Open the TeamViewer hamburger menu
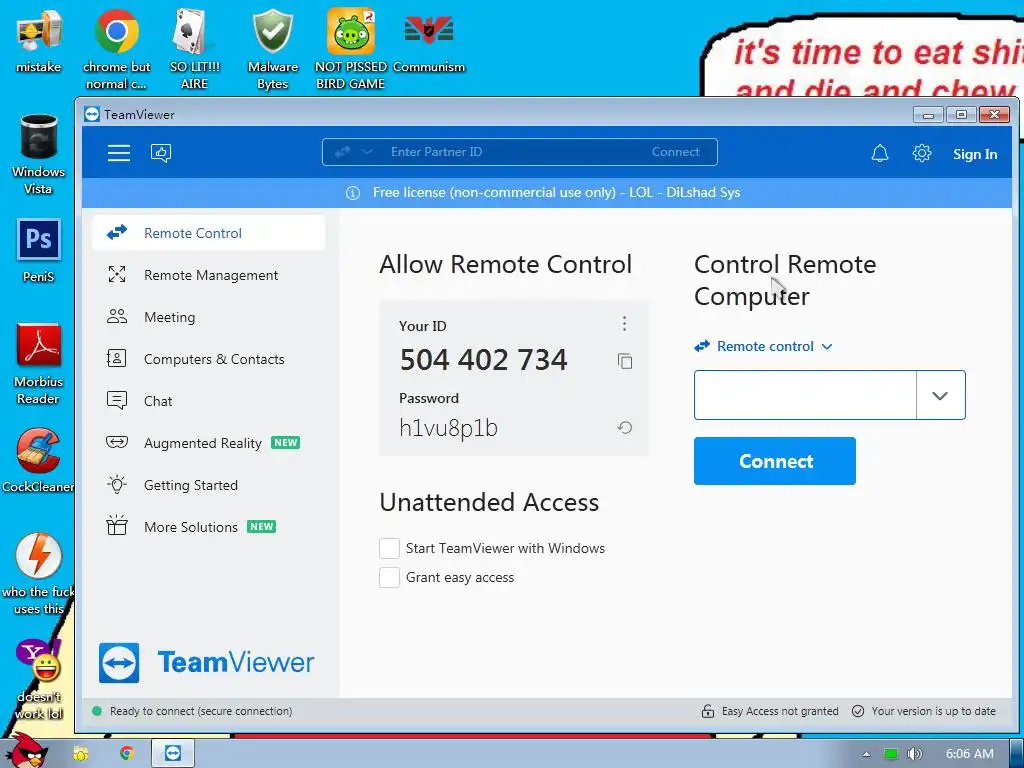 point(119,153)
